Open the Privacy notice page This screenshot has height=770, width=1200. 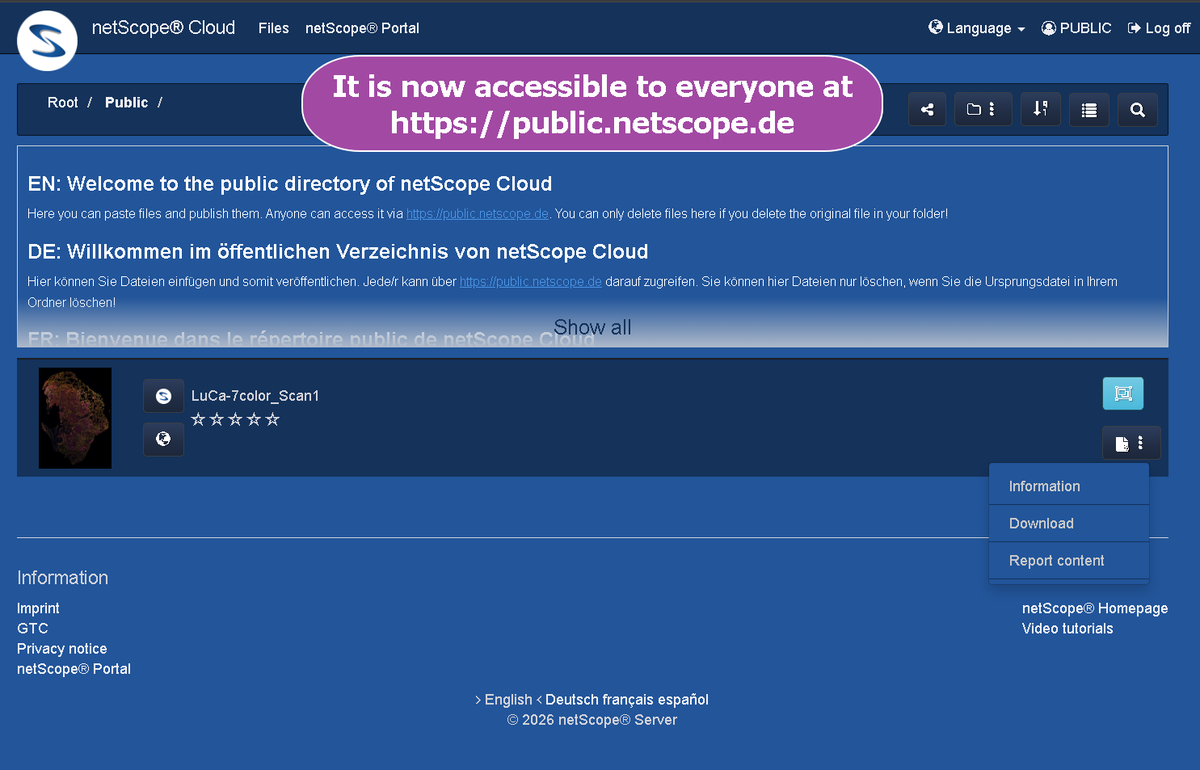pos(61,648)
